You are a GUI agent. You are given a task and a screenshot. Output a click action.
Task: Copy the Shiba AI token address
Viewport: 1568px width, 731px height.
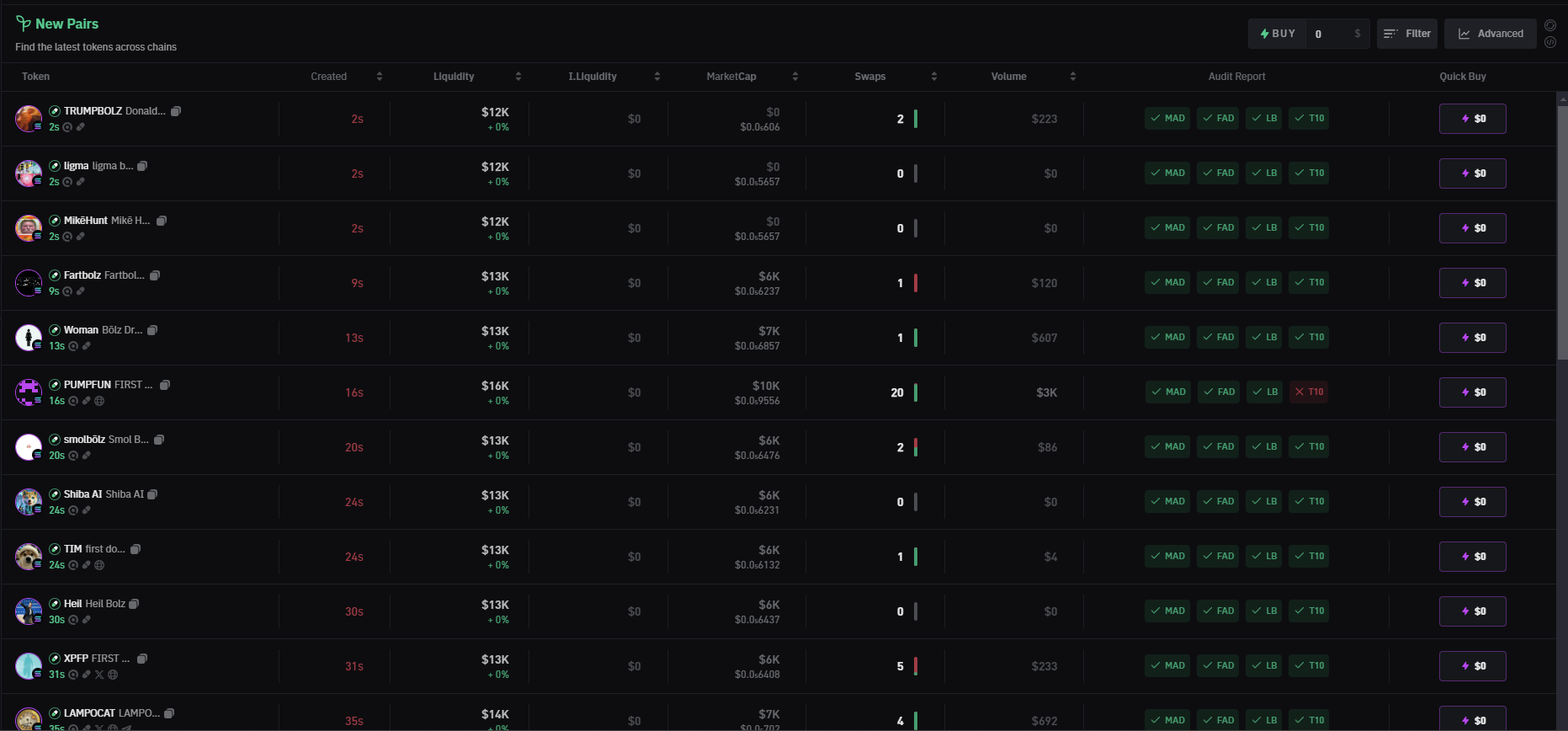(x=152, y=494)
